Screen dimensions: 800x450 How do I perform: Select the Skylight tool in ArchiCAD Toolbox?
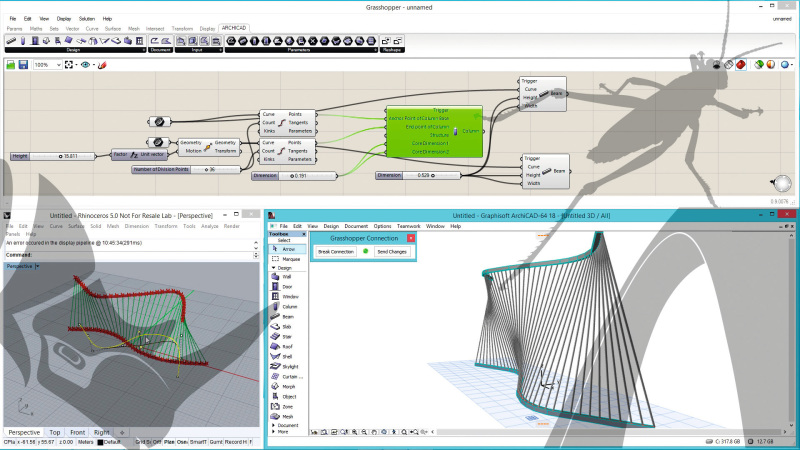(x=287, y=366)
